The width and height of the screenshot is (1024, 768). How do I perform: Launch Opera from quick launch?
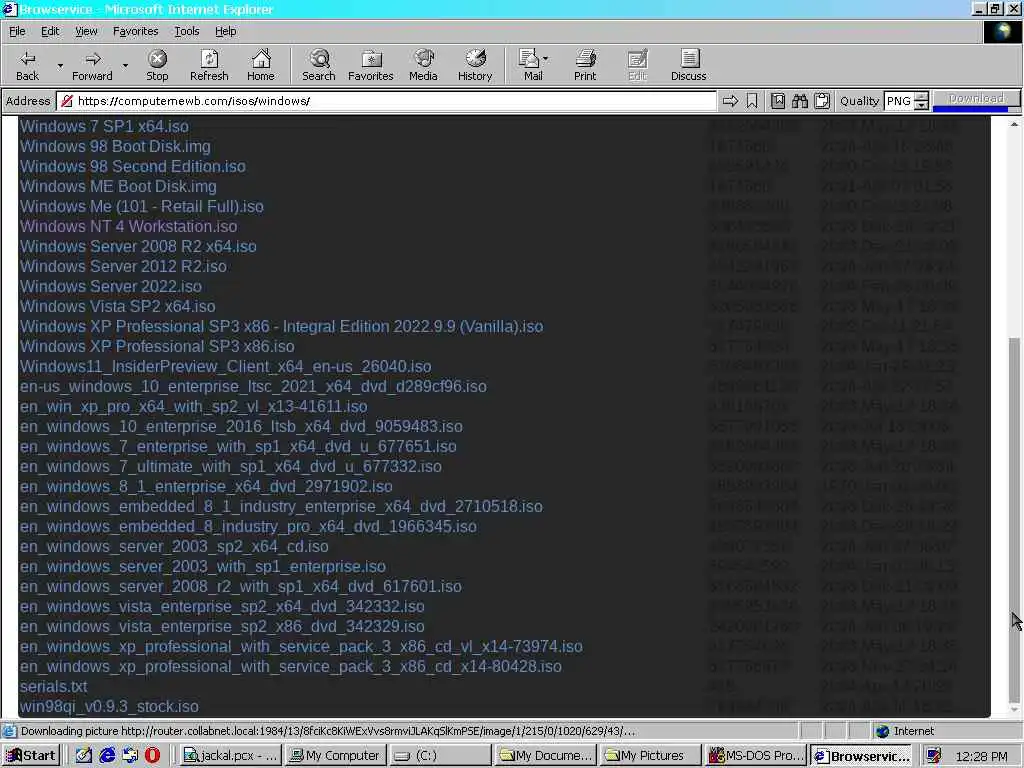152,756
